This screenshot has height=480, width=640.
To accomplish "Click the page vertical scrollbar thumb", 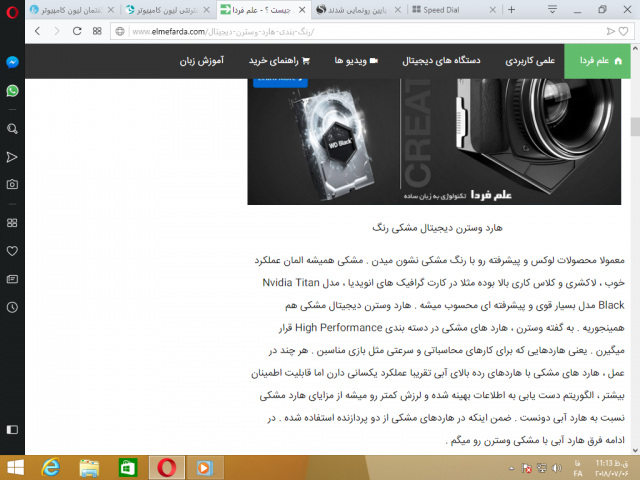I will [x=635, y=126].
